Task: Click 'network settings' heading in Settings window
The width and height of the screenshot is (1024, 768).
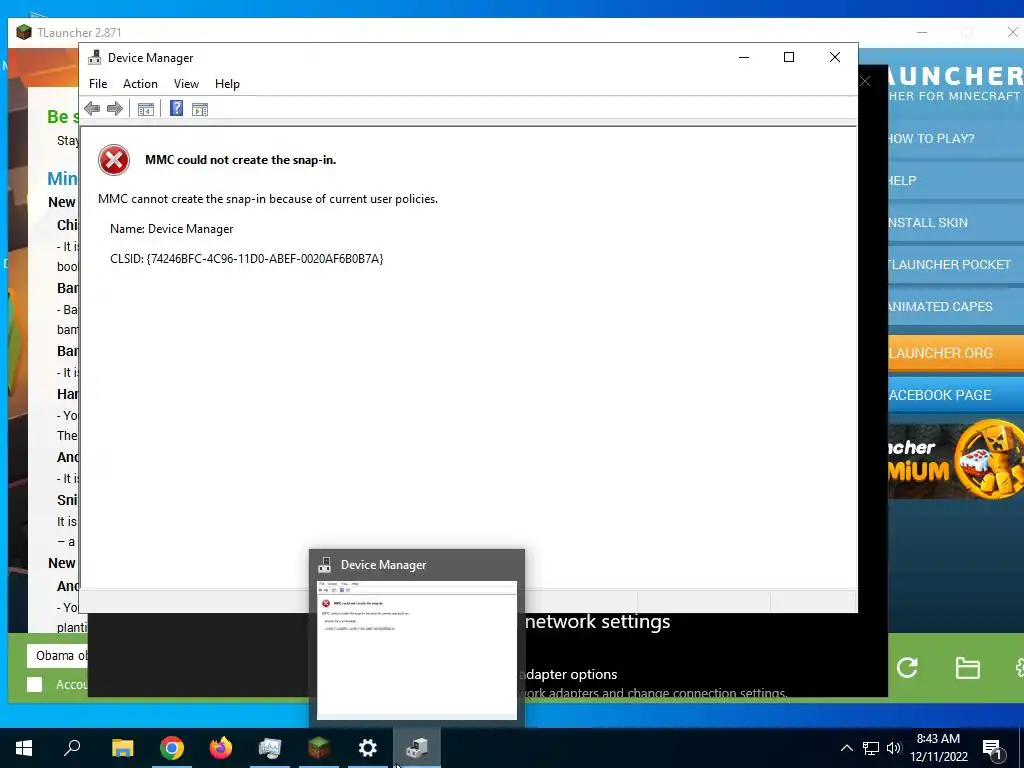Action: point(598,622)
